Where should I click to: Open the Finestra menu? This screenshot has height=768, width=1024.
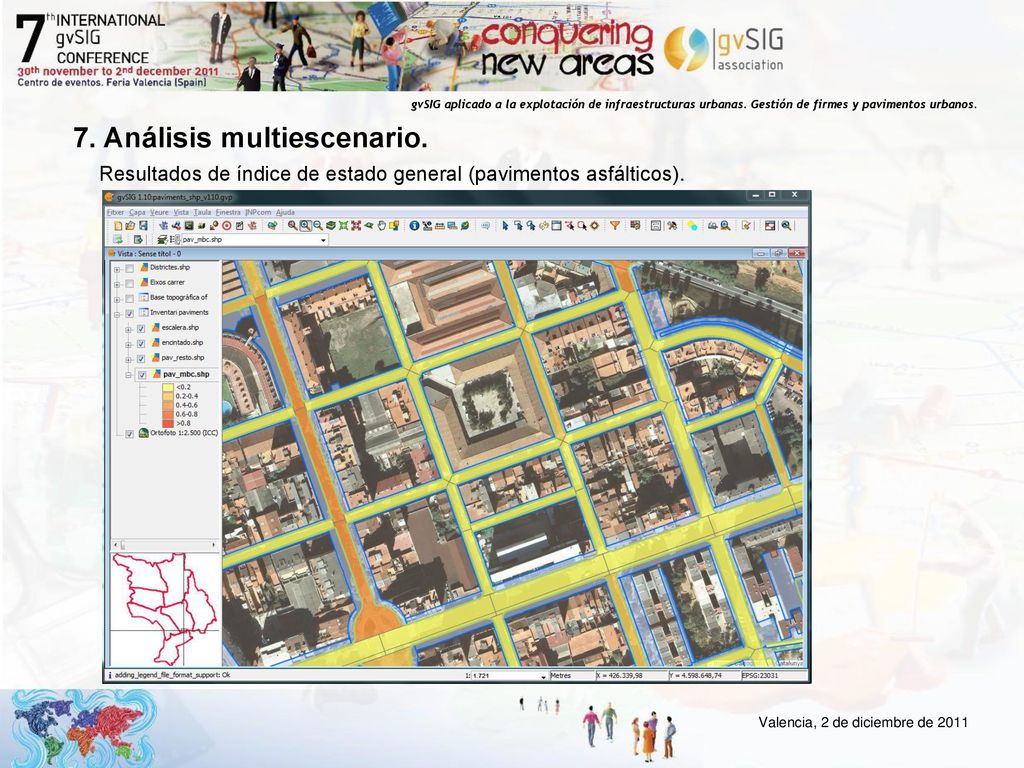click(228, 212)
